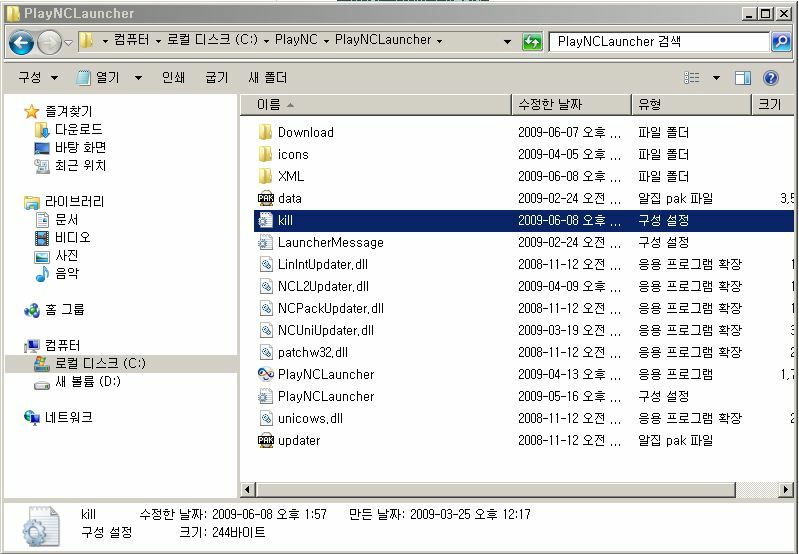This screenshot has width=799, height=554.
Task: Click 인쇄 in the toolbar
Action: (173, 77)
